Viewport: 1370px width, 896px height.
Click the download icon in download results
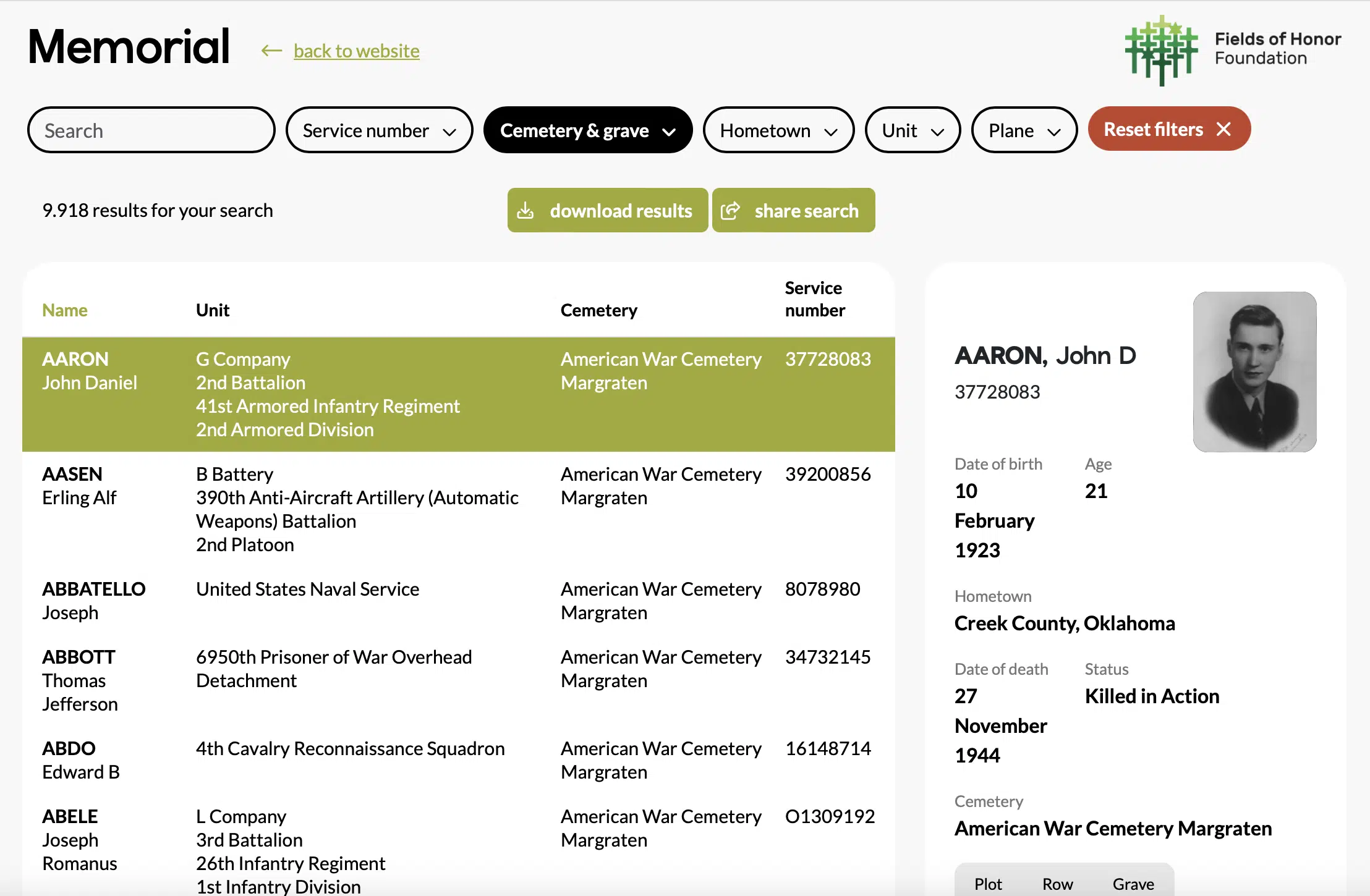[x=525, y=211]
